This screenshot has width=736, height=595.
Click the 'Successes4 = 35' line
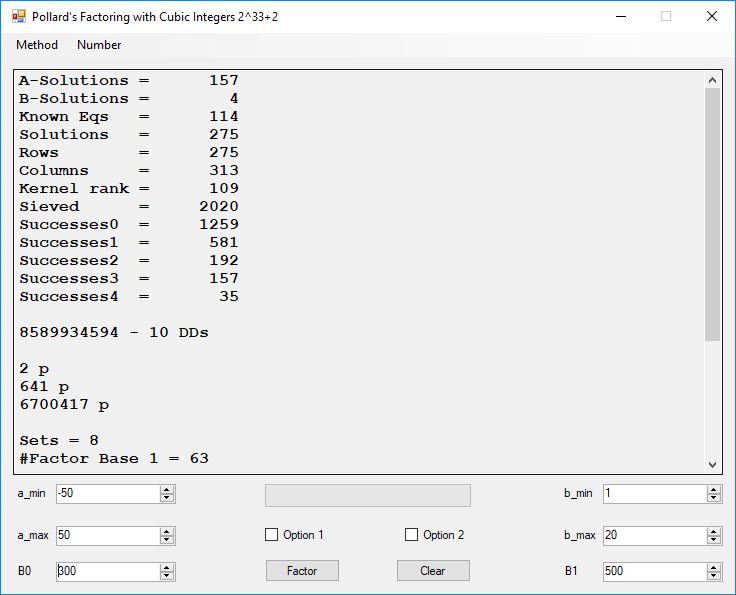(129, 297)
